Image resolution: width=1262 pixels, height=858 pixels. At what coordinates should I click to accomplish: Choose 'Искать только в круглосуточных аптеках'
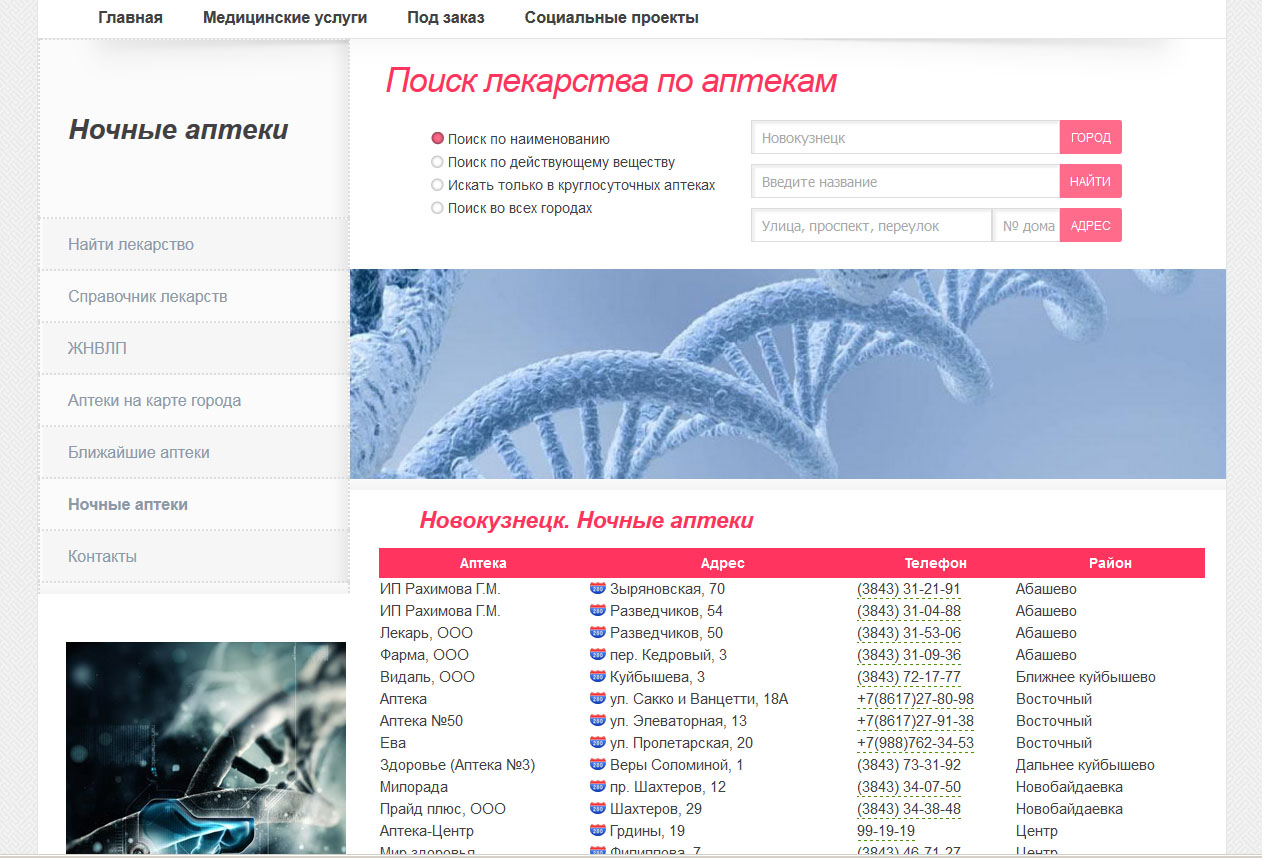[437, 185]
